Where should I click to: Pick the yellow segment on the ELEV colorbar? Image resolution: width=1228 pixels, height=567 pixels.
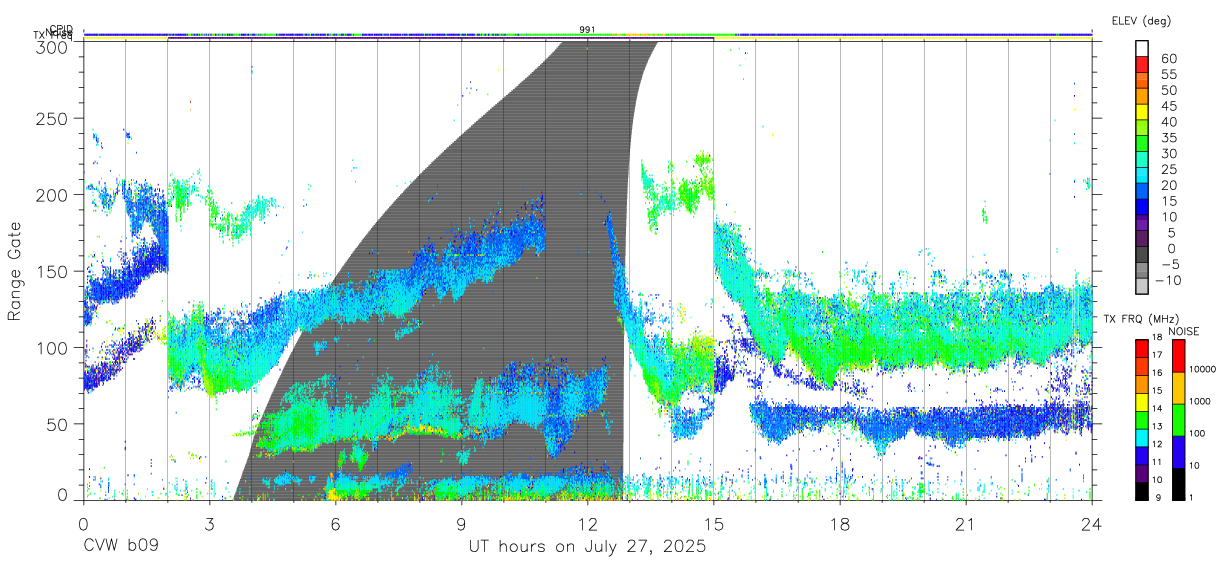pos(1143,113)
